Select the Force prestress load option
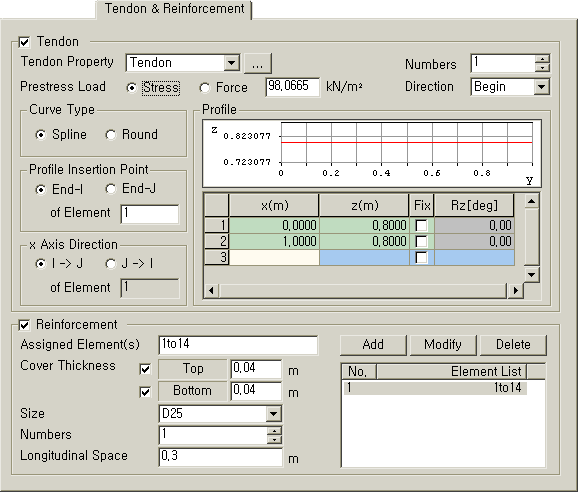 [205, 88]
